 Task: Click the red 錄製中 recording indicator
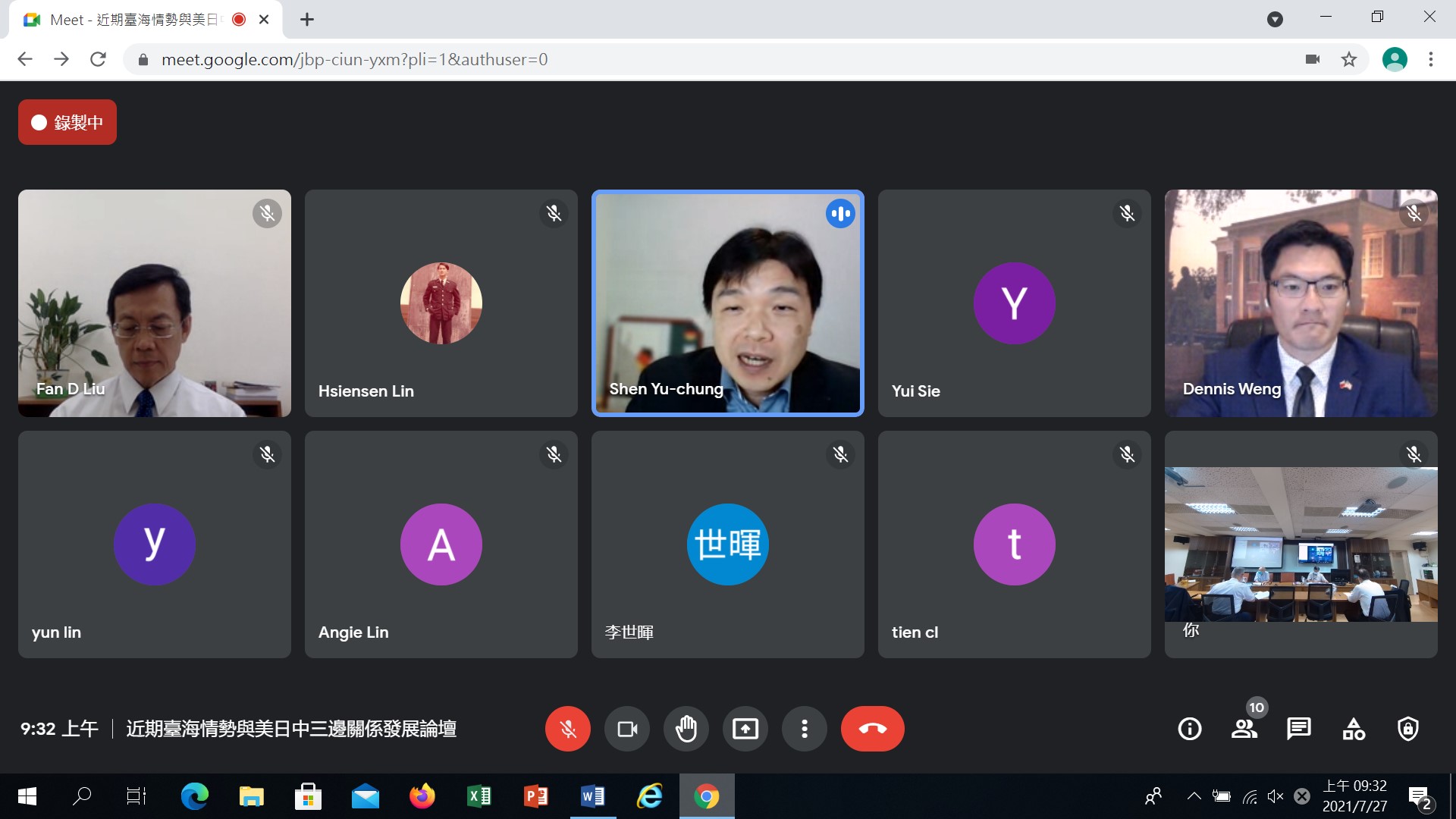click(x=67, y=122)
